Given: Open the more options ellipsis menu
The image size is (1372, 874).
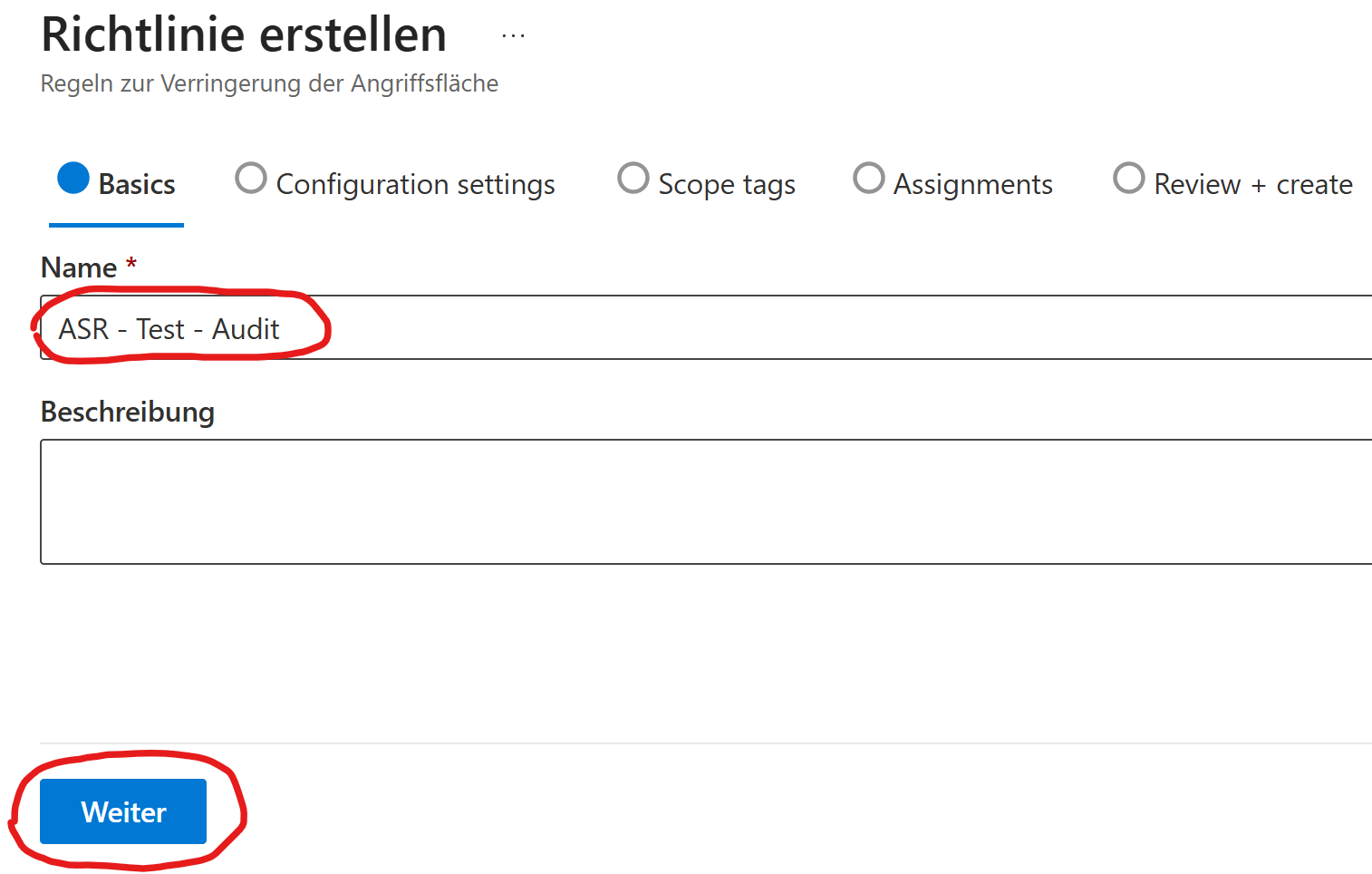Looking at the screenshot, I should (x=513, y=36).
